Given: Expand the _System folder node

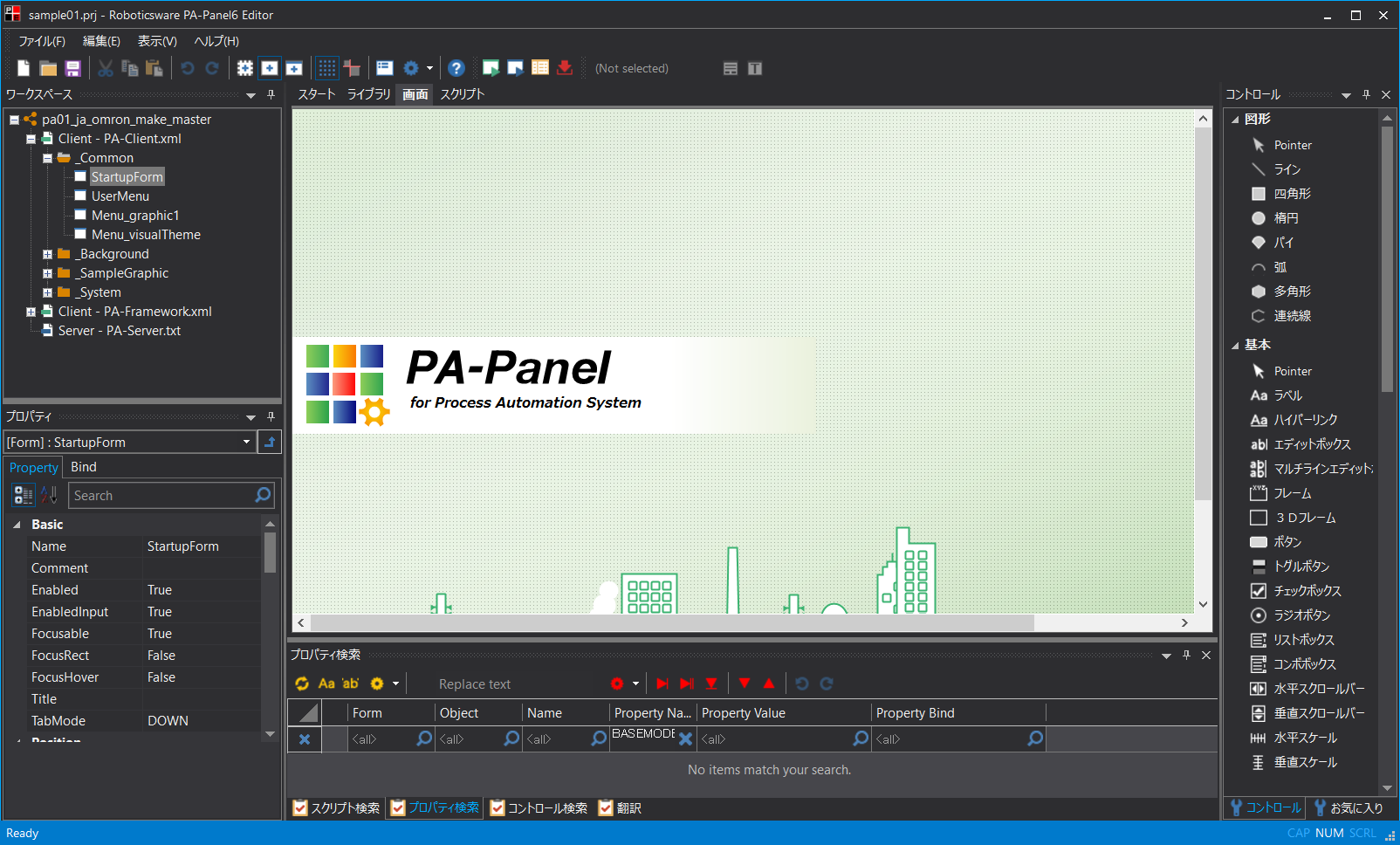Looking at the screenshot, I should pyautogui.click(x=47, y=292).
